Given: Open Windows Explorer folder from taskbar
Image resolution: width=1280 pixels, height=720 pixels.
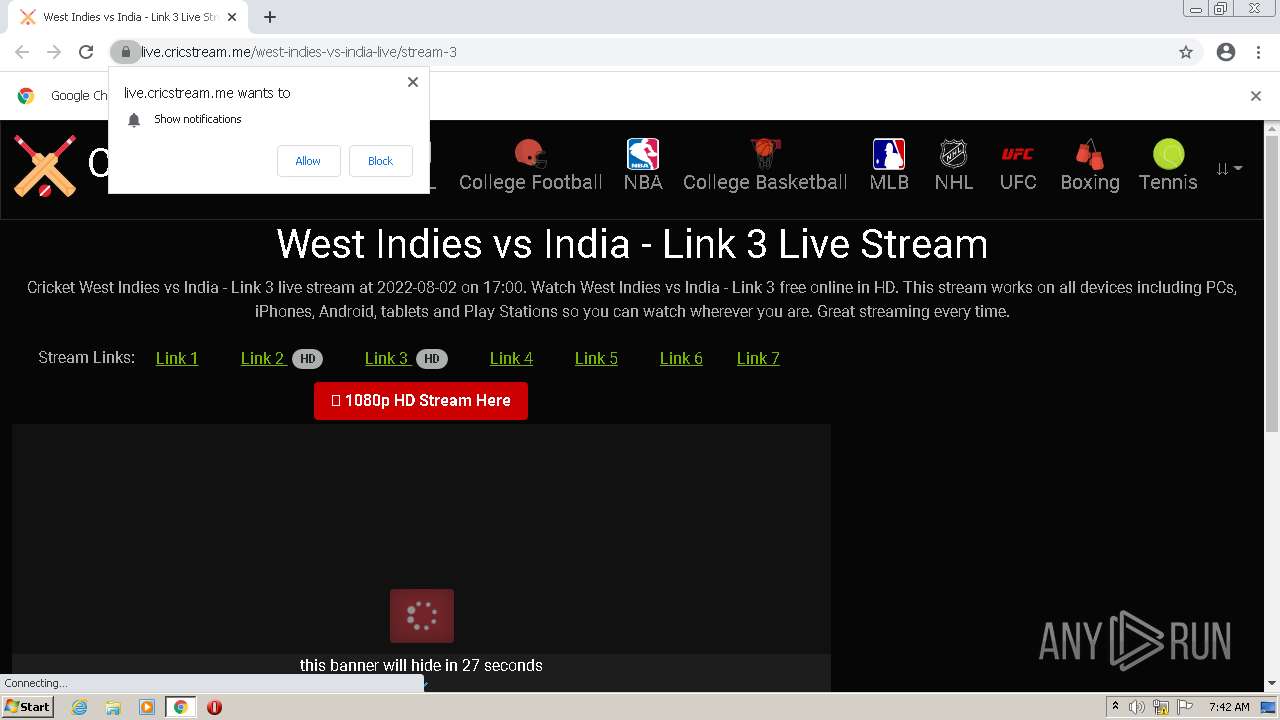Looking at the screenshot, I should (113, 707).
